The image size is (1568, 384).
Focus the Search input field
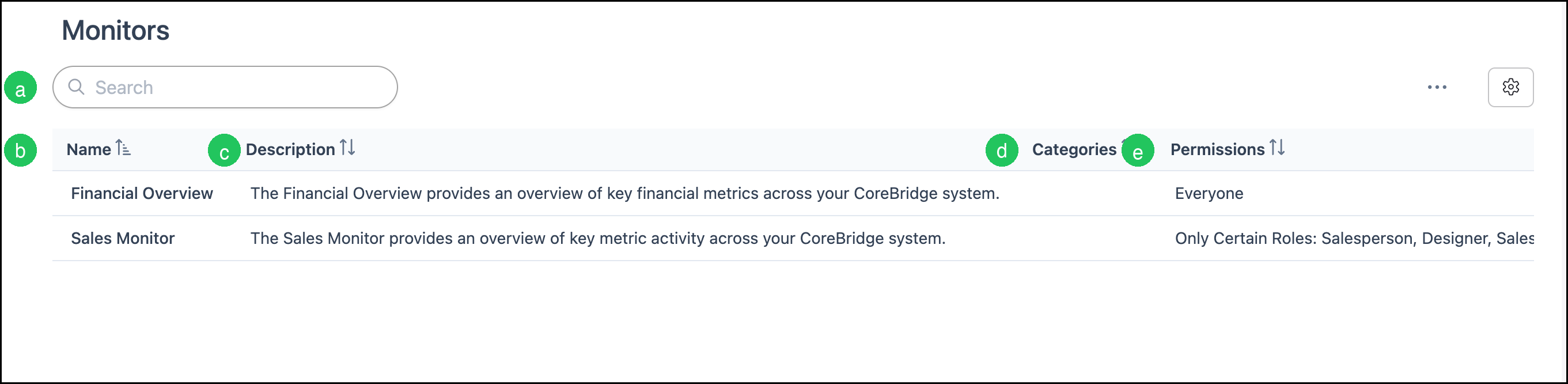[x=225, y=87]
